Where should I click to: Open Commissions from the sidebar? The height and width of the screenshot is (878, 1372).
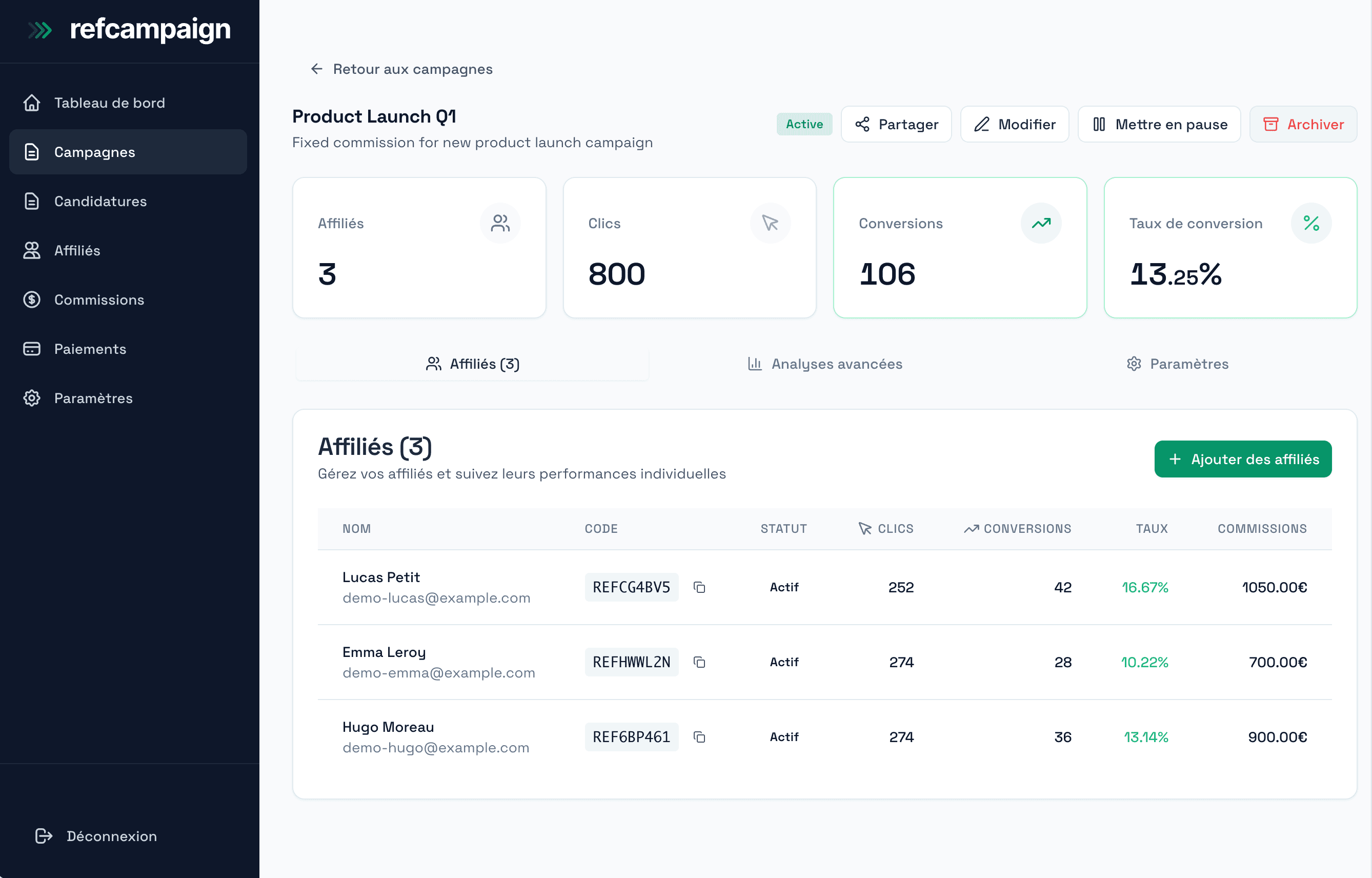point(98,300)
